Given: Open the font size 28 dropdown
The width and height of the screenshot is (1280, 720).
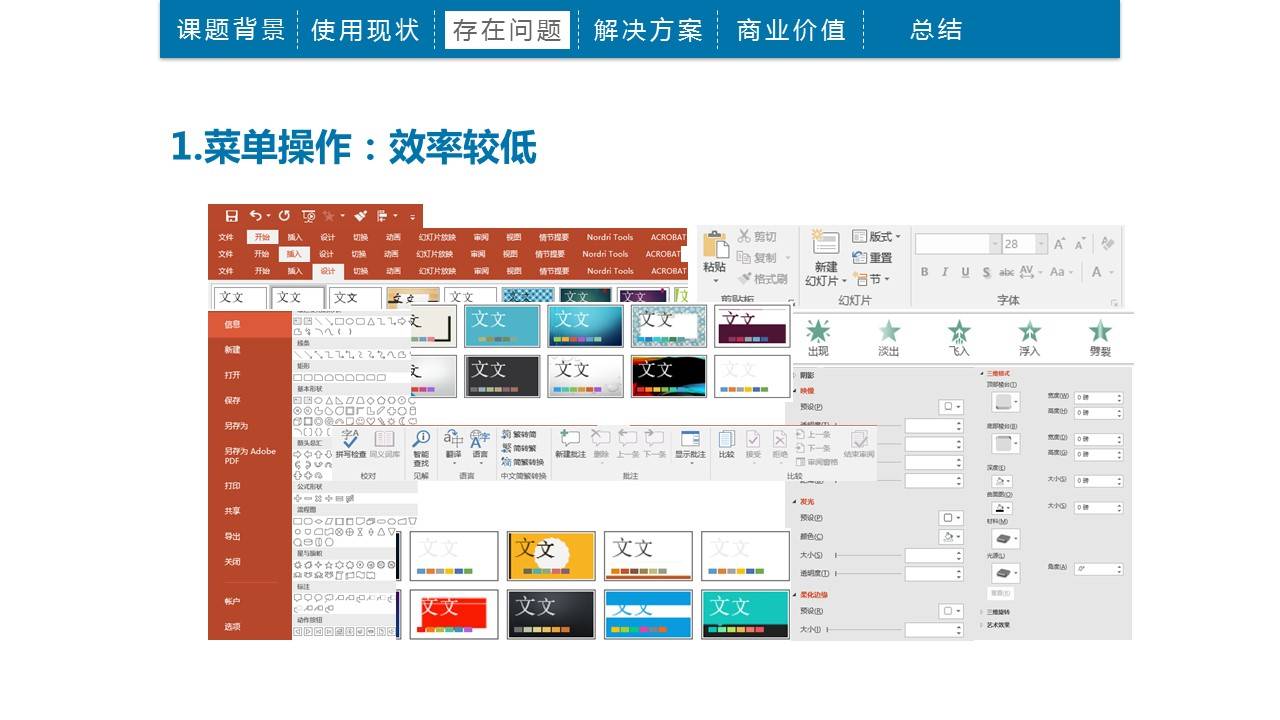Looking at the screenshot, I should click(x=1041, y=245).
